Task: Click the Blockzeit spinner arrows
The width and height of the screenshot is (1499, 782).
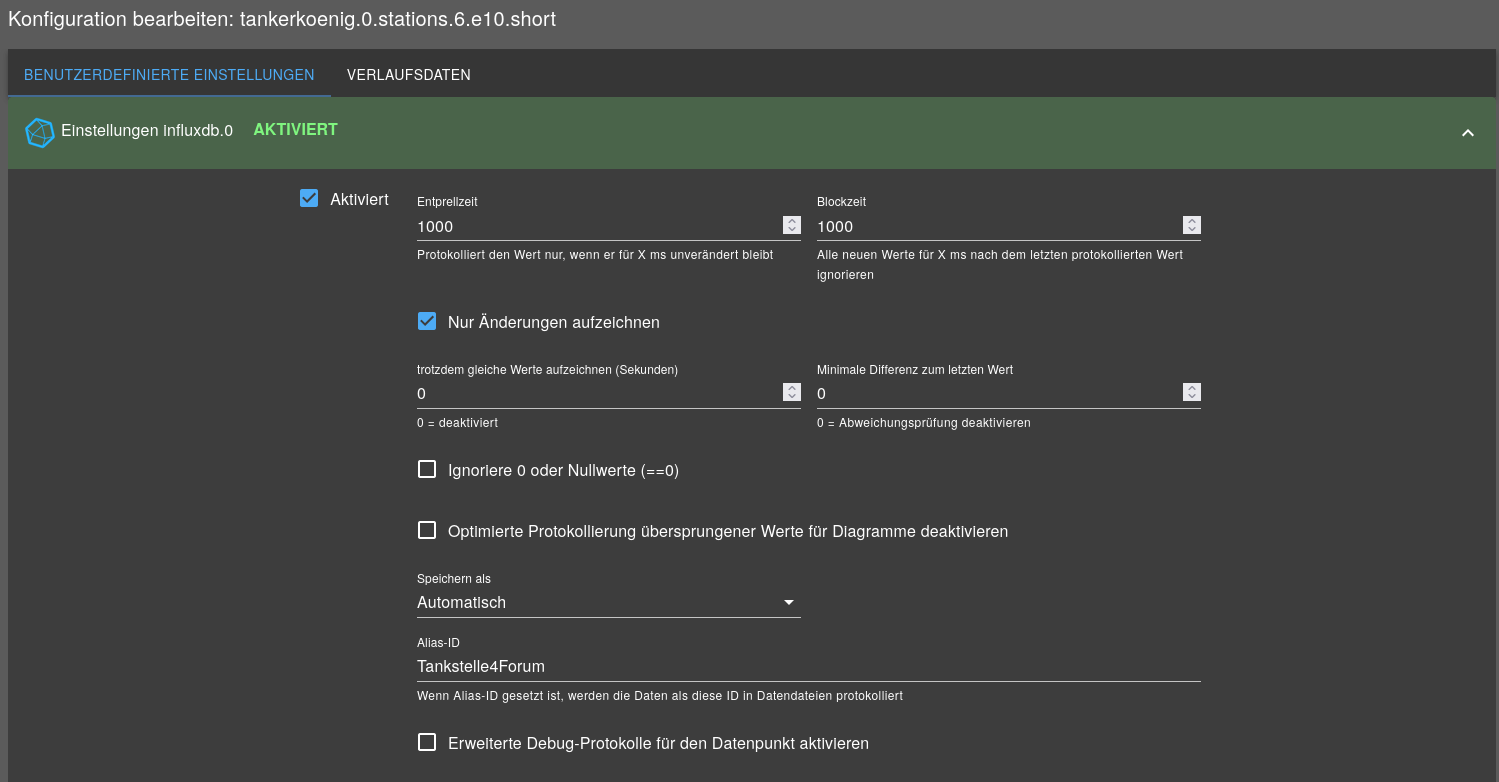Action: click(x=1192, y=225)
